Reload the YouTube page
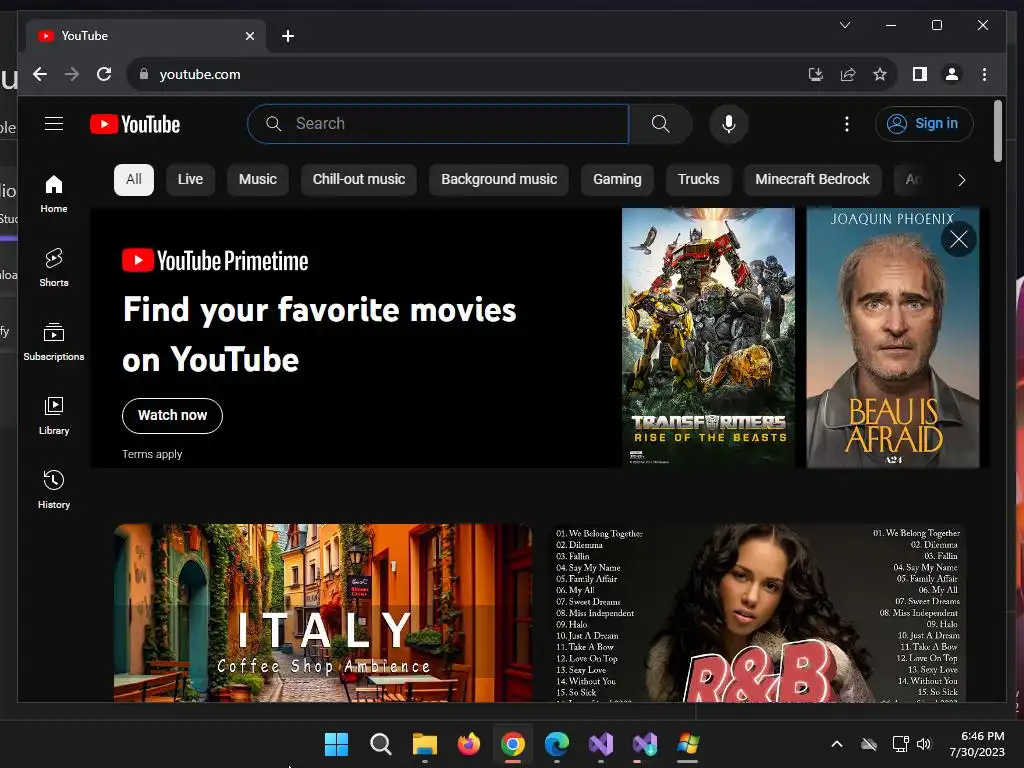The image size is (1024, 768). (x=104, y=74)
